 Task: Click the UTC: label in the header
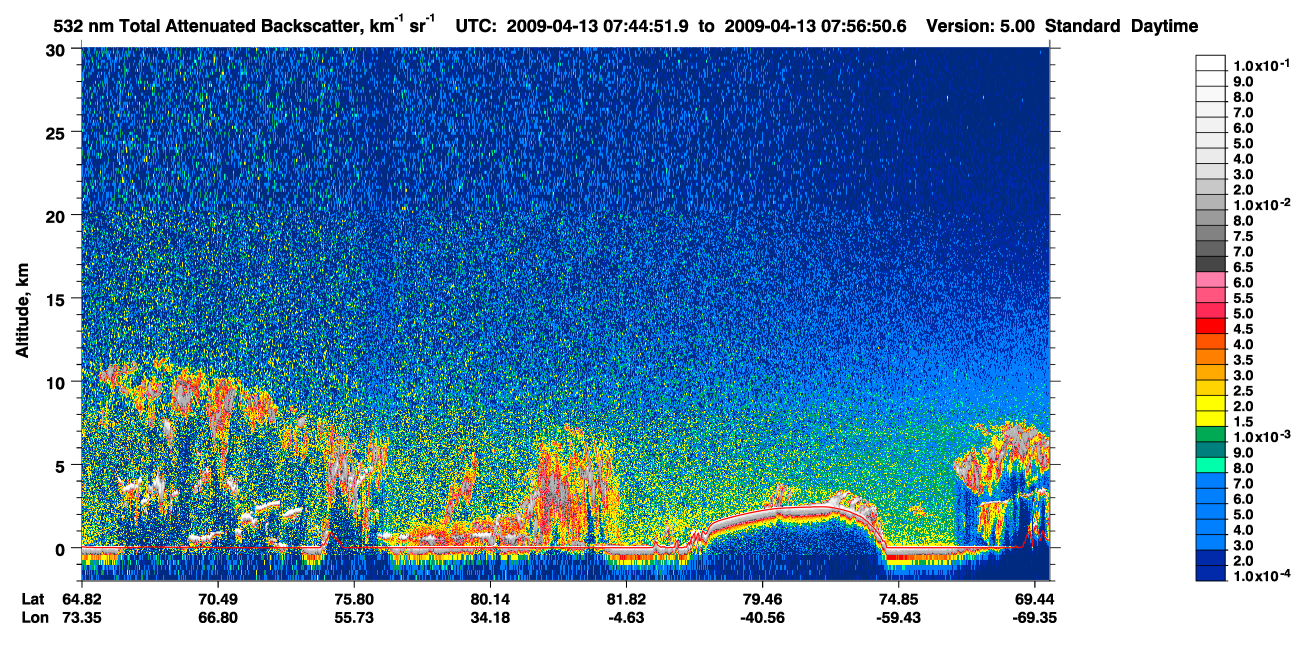click(x=476, y=27)
